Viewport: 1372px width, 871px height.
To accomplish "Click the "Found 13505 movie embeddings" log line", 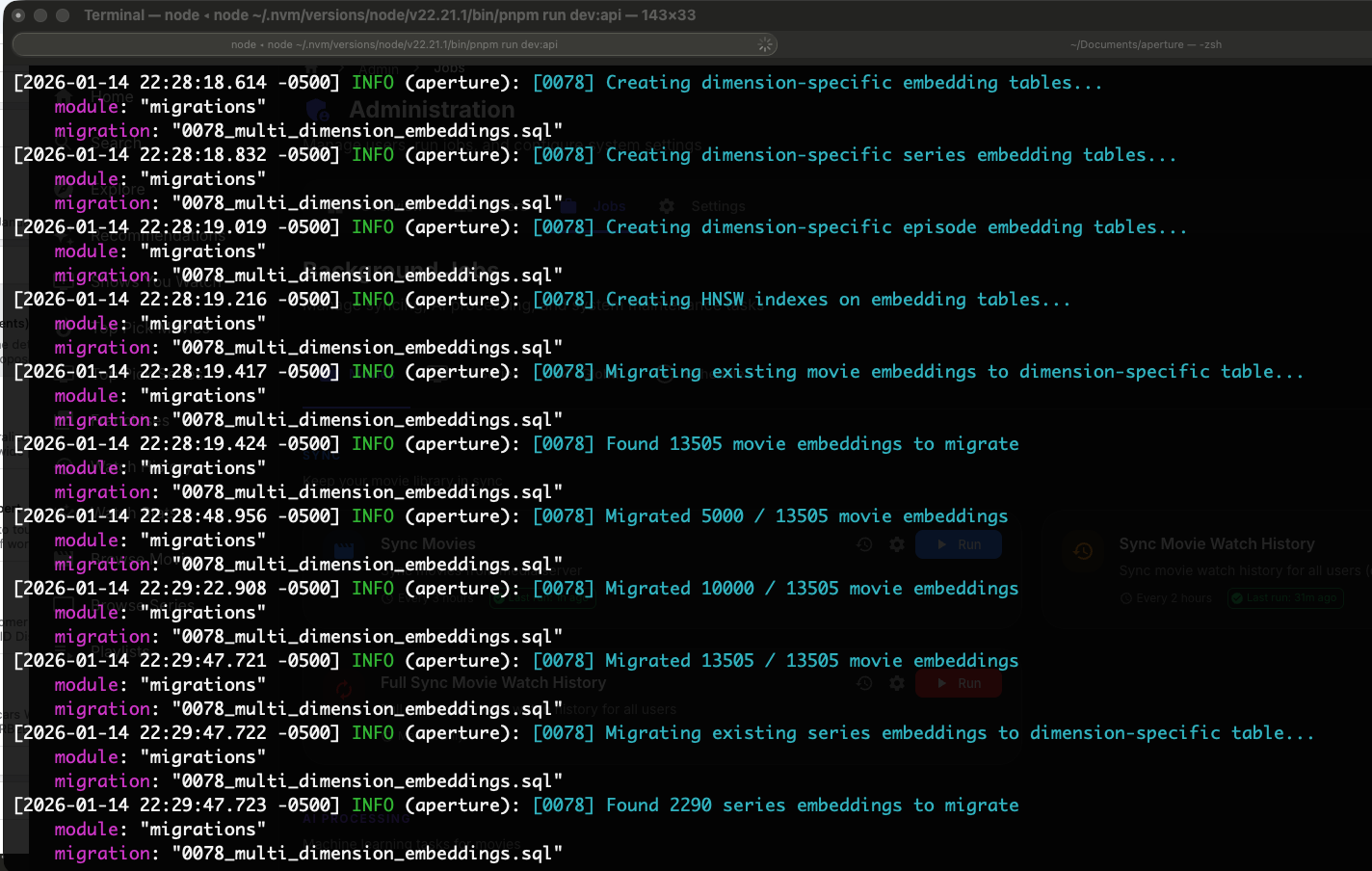I will pos(811,444).
